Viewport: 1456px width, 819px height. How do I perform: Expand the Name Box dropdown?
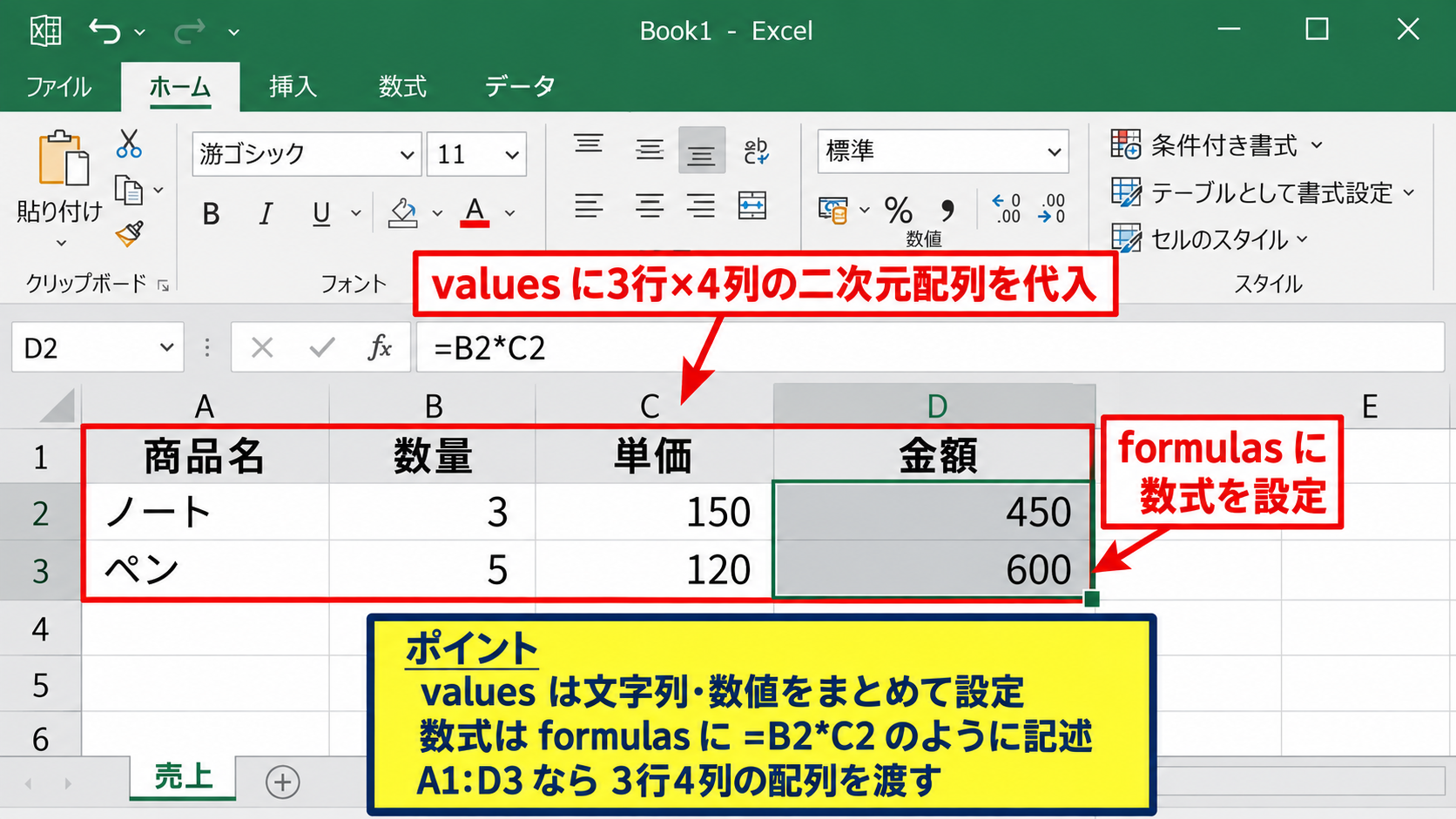point(166,348)
